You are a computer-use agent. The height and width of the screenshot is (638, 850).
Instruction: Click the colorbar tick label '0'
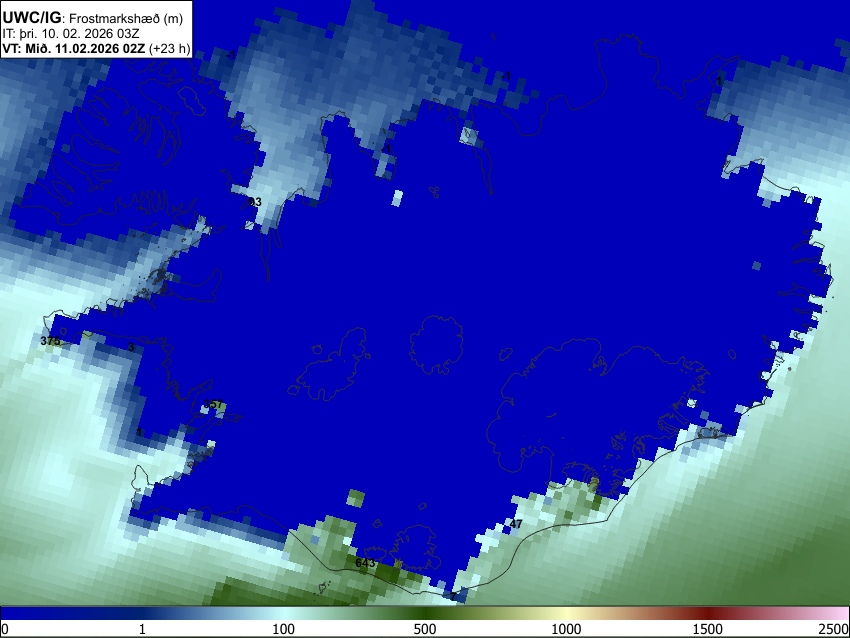pos(5,629)
